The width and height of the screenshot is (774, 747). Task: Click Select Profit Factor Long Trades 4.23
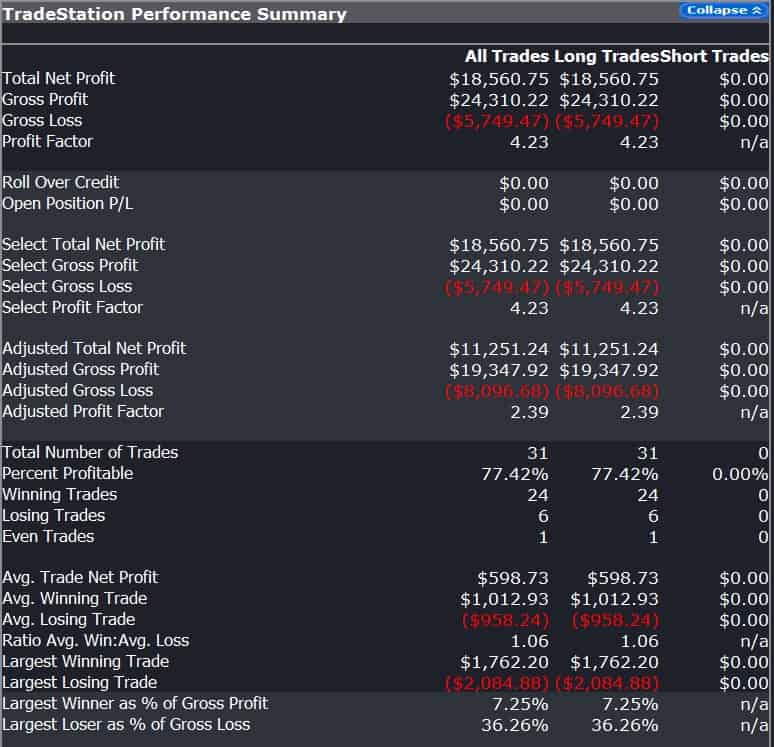tap(639, 309)
